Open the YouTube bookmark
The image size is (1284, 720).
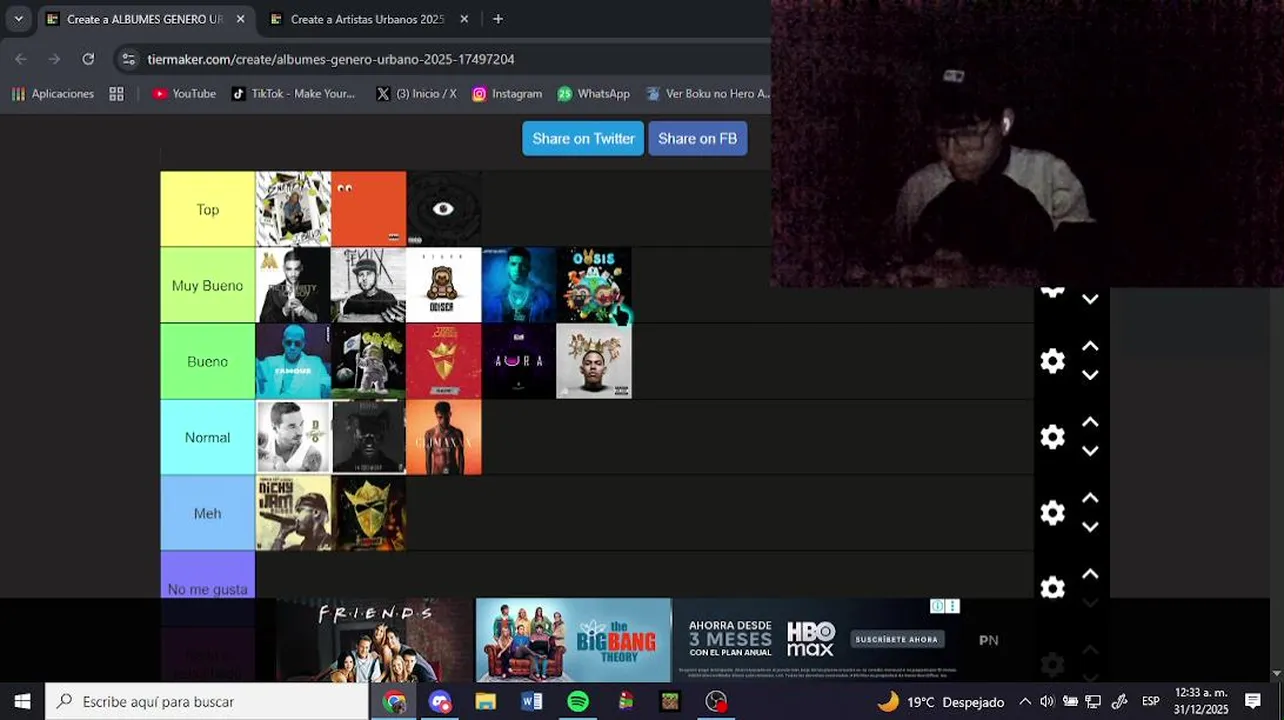pyautogui.click(x=184, y=93)
